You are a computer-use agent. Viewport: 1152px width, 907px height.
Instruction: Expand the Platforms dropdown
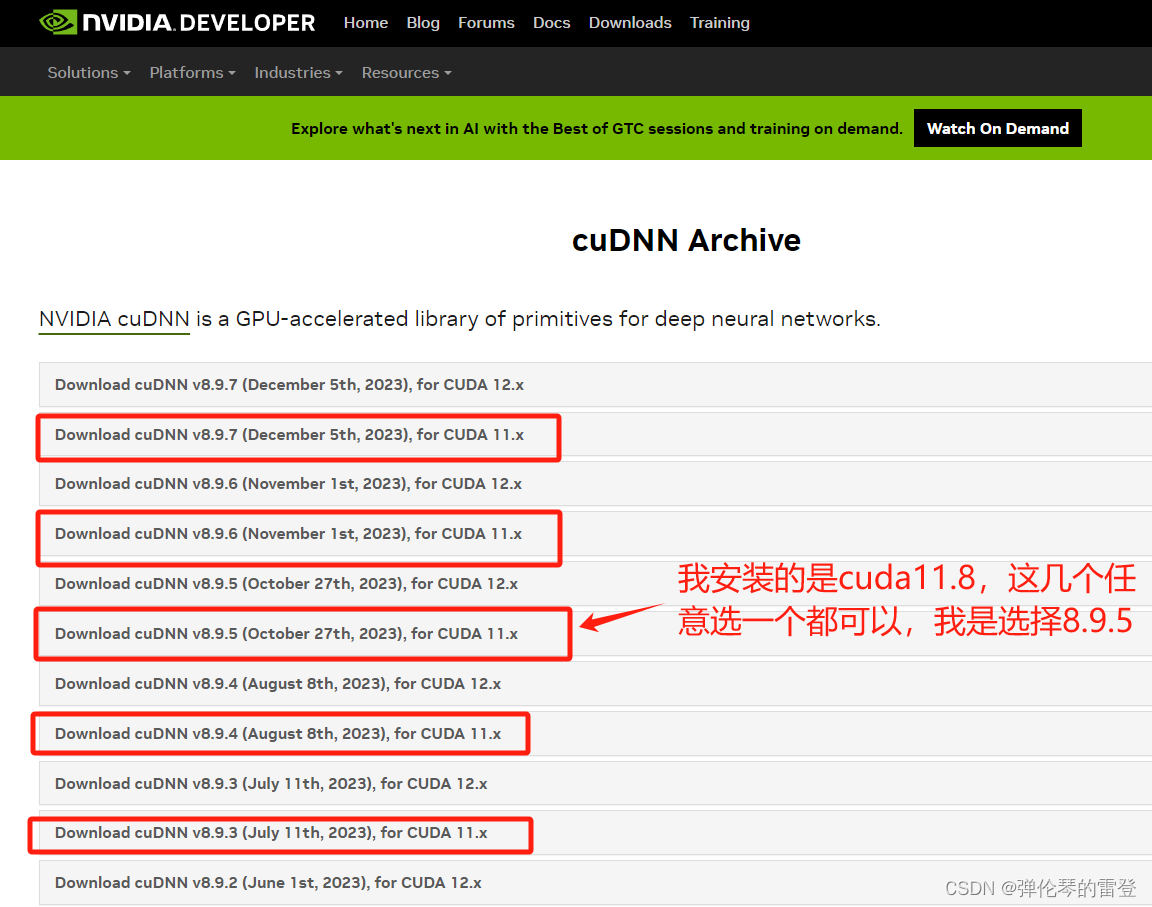[192, 73]
